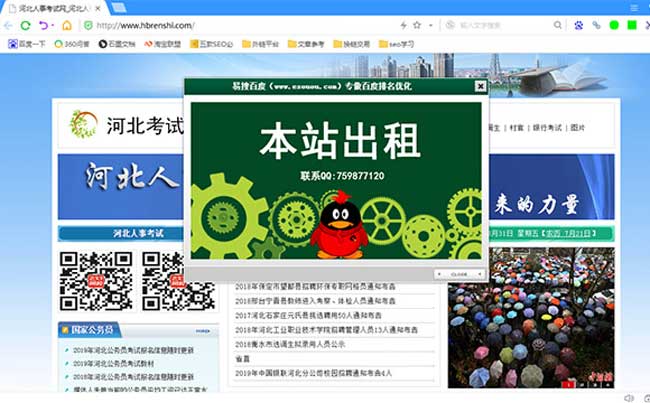Click the date text in the green bar

click(x=543, y=233)
